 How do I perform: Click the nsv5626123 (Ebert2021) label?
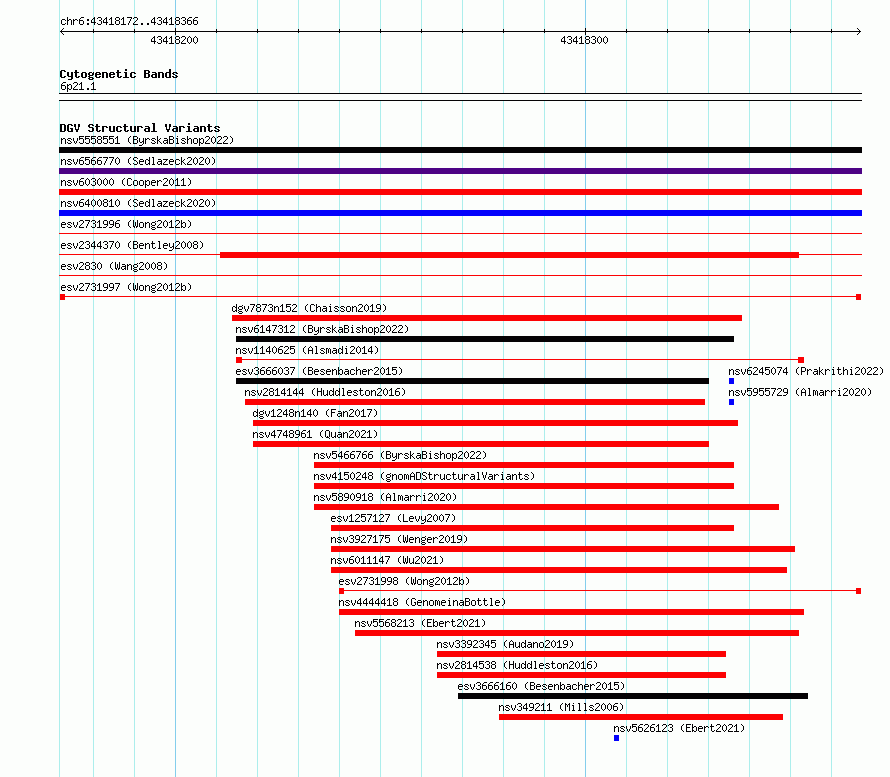[679, 728]
